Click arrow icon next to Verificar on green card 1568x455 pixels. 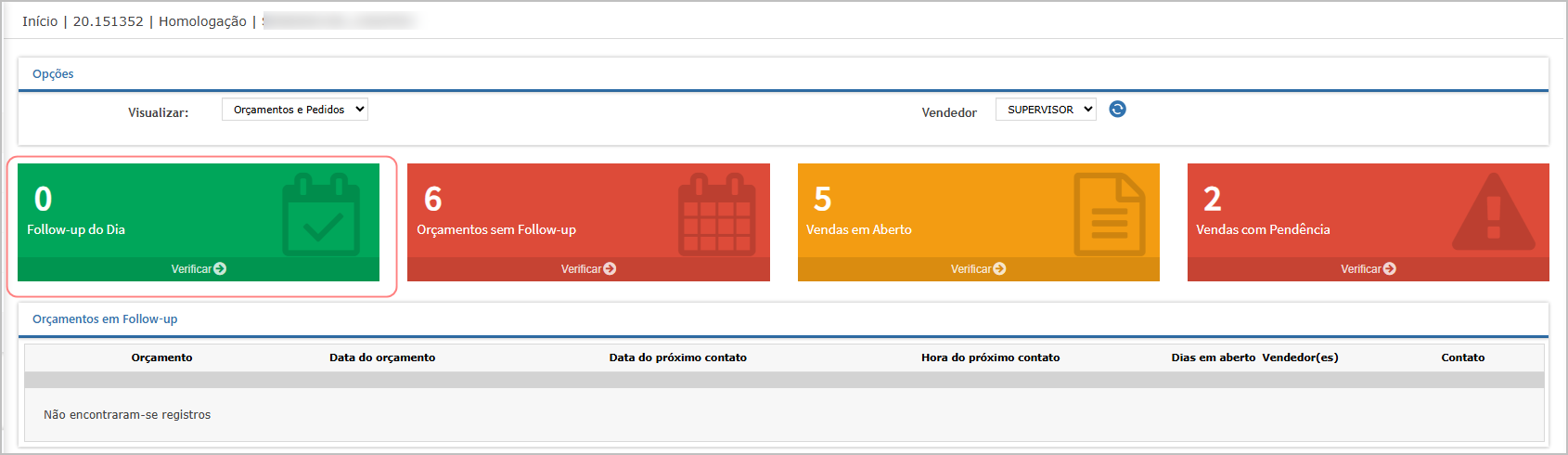pos(220,269)
